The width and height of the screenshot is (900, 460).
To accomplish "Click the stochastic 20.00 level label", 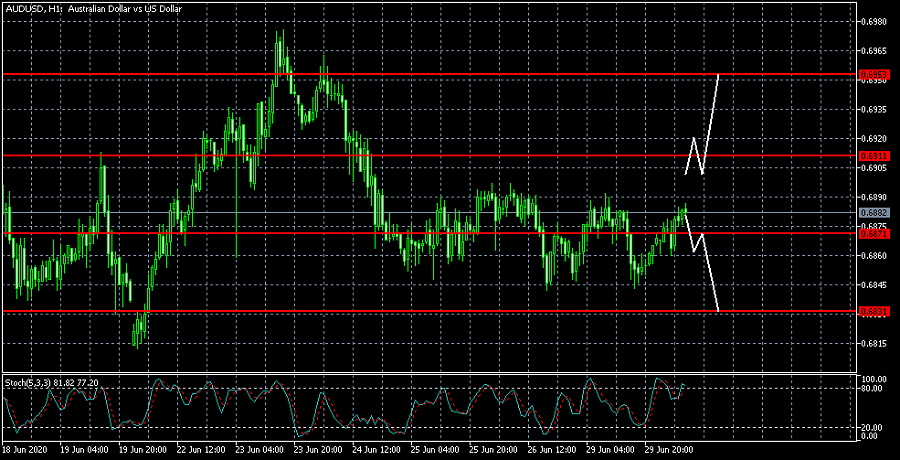I will tap(873, 426).
